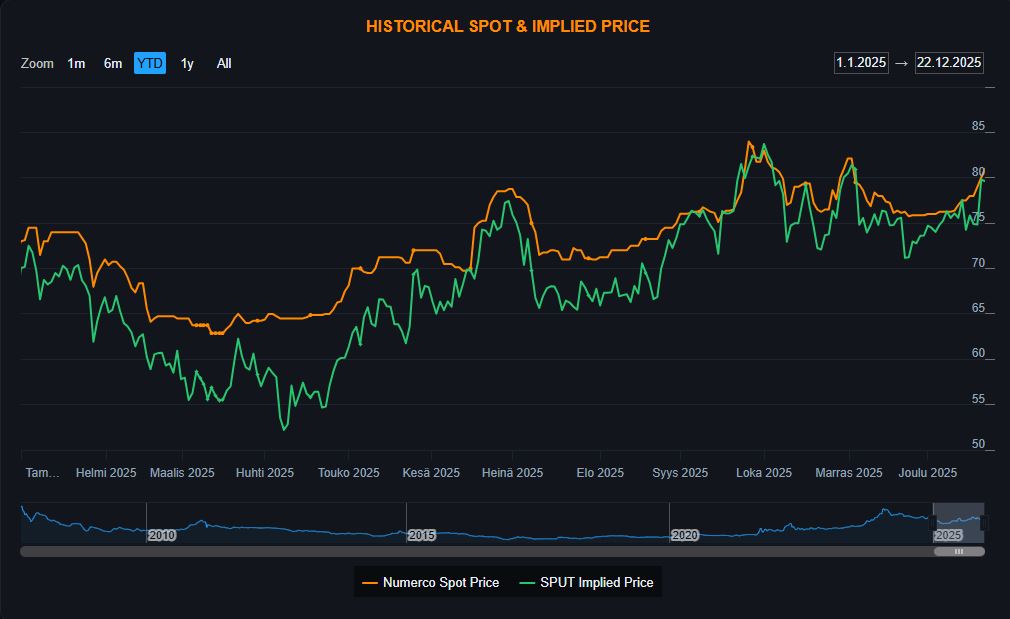Click the navigator's highlighted 2025 selection window
Screen dimensions: 1010x619
click(x=959, y=521)
